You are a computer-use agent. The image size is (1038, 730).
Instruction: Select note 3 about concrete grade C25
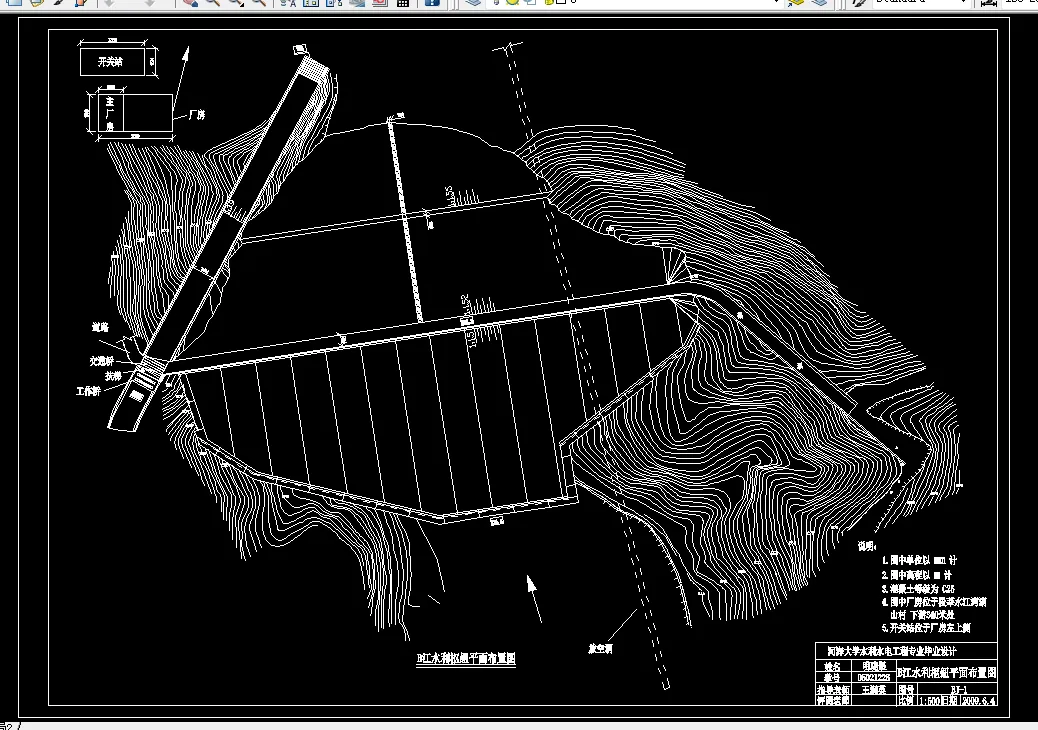[918, 588]
